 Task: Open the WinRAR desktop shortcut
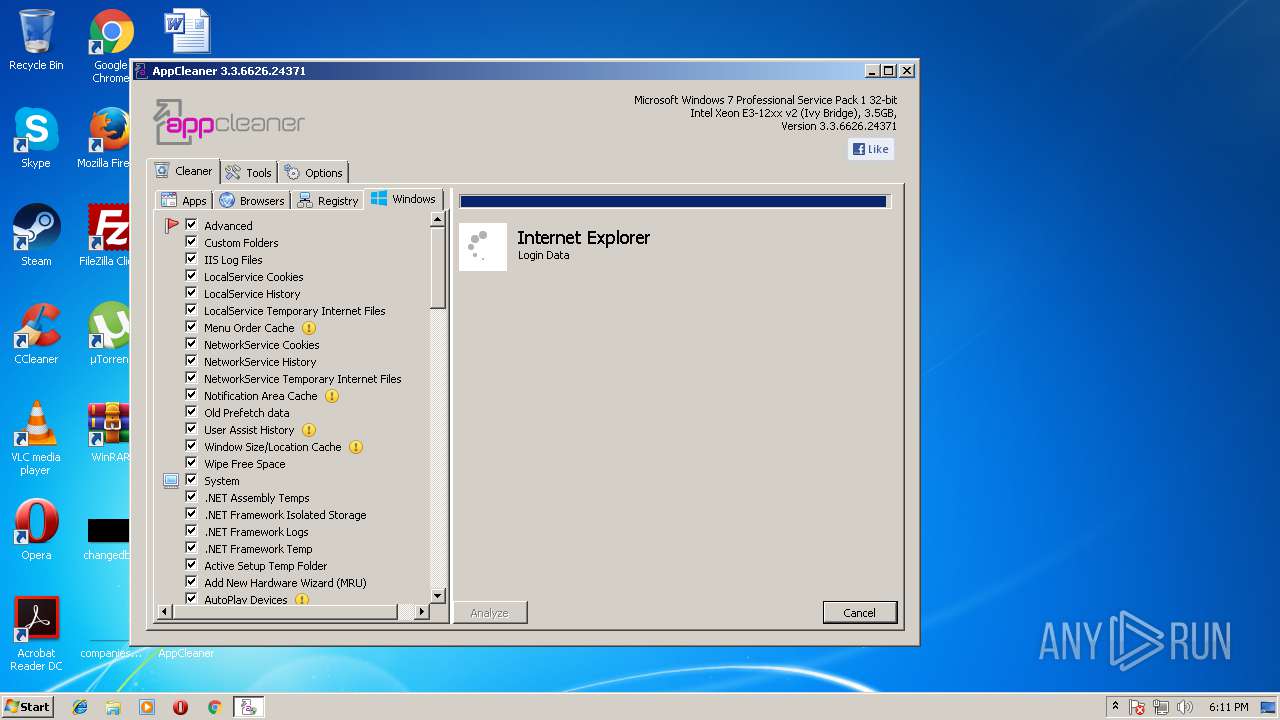pos(109,432)
